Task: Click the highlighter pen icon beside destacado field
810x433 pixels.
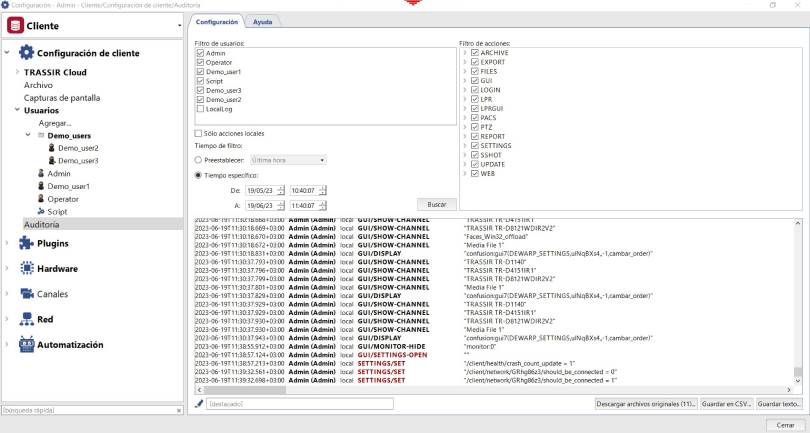Action: [199, 404]
